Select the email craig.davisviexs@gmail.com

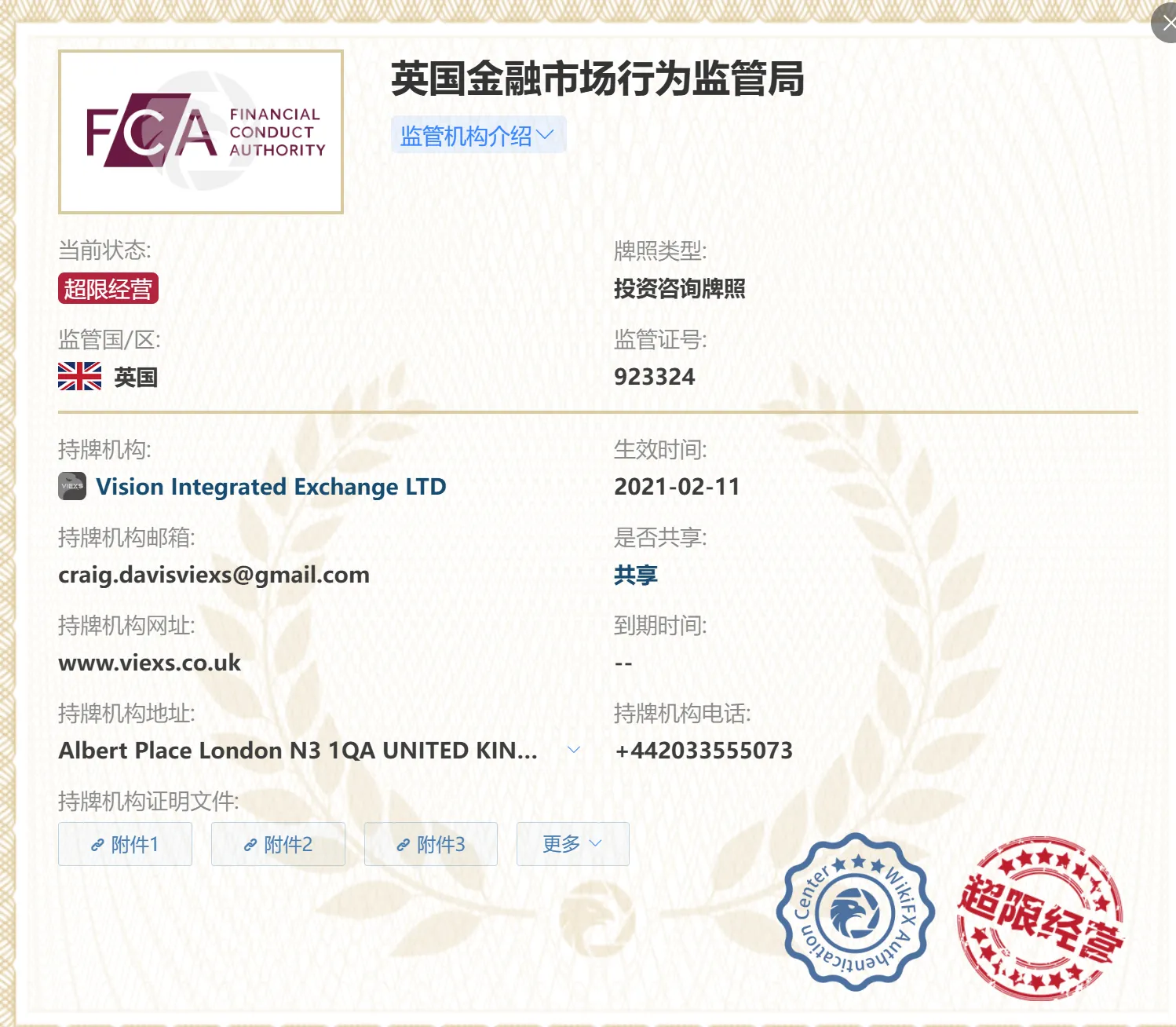214,575
